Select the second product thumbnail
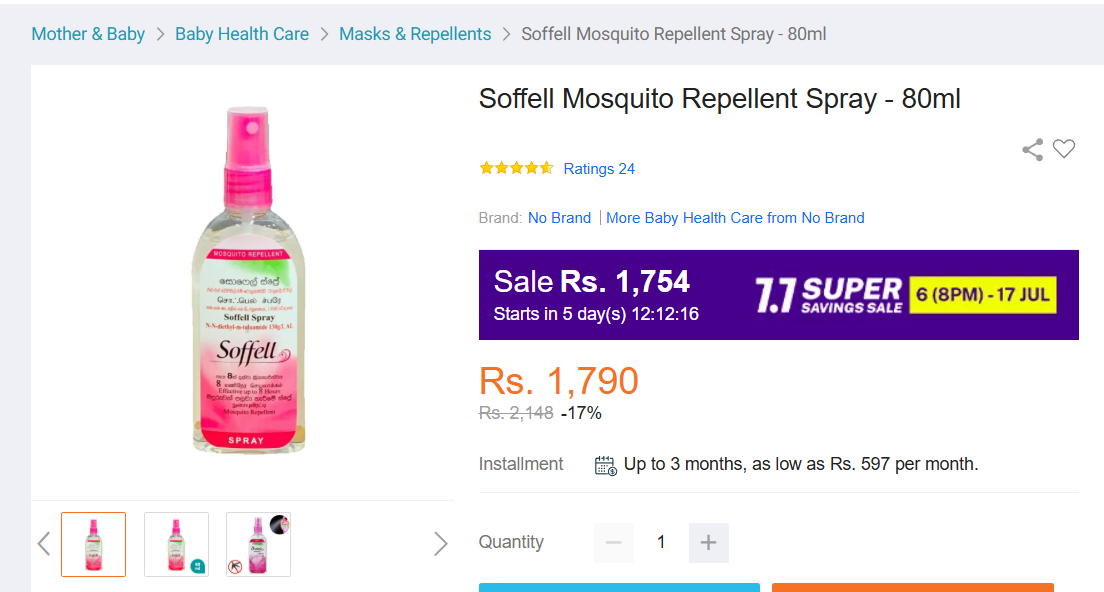 coord(176,544)
